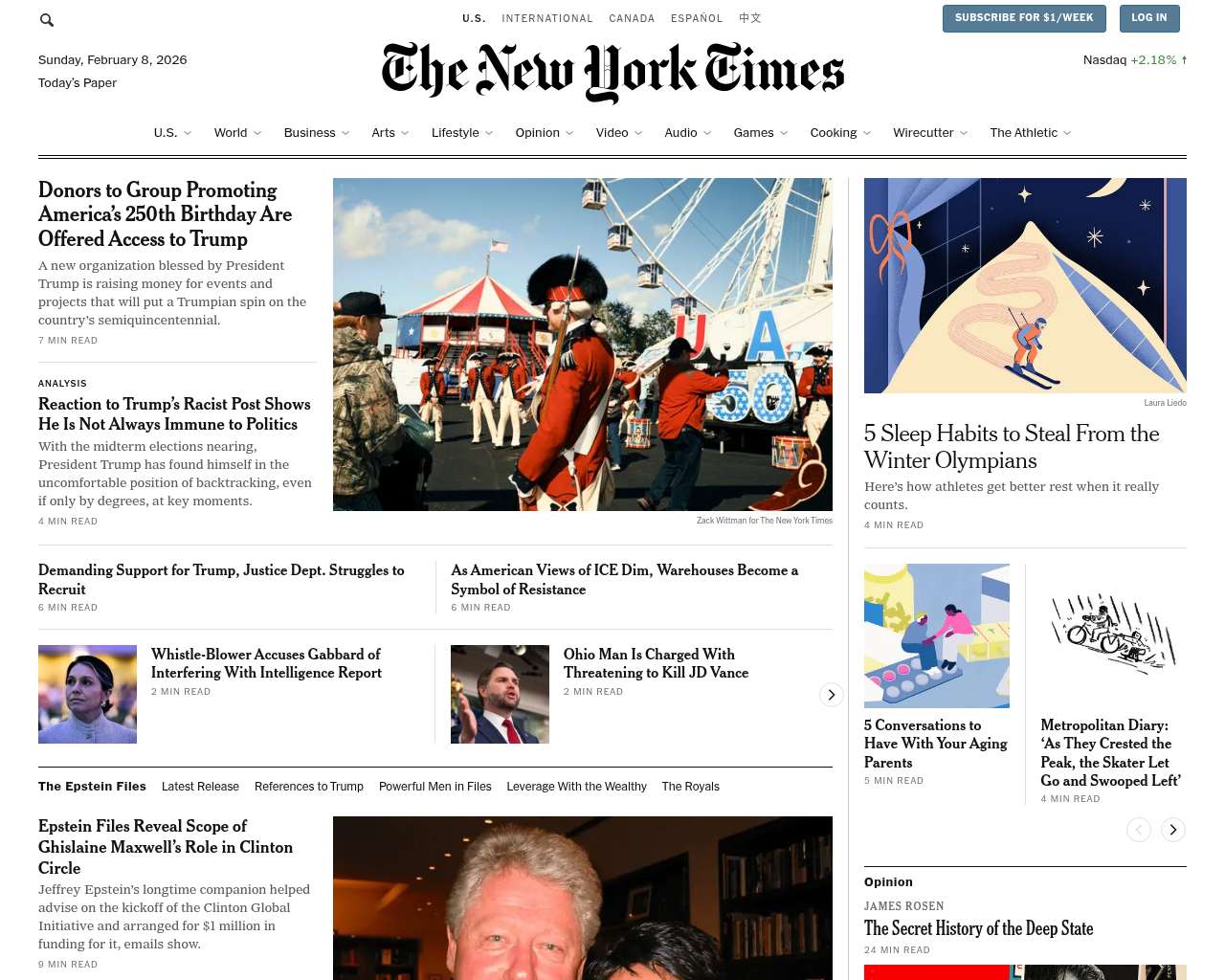This screenshot has width=1225, height=980.
Task: Click next arrow beside JD Vance story
Action: (x=832, y=695)
